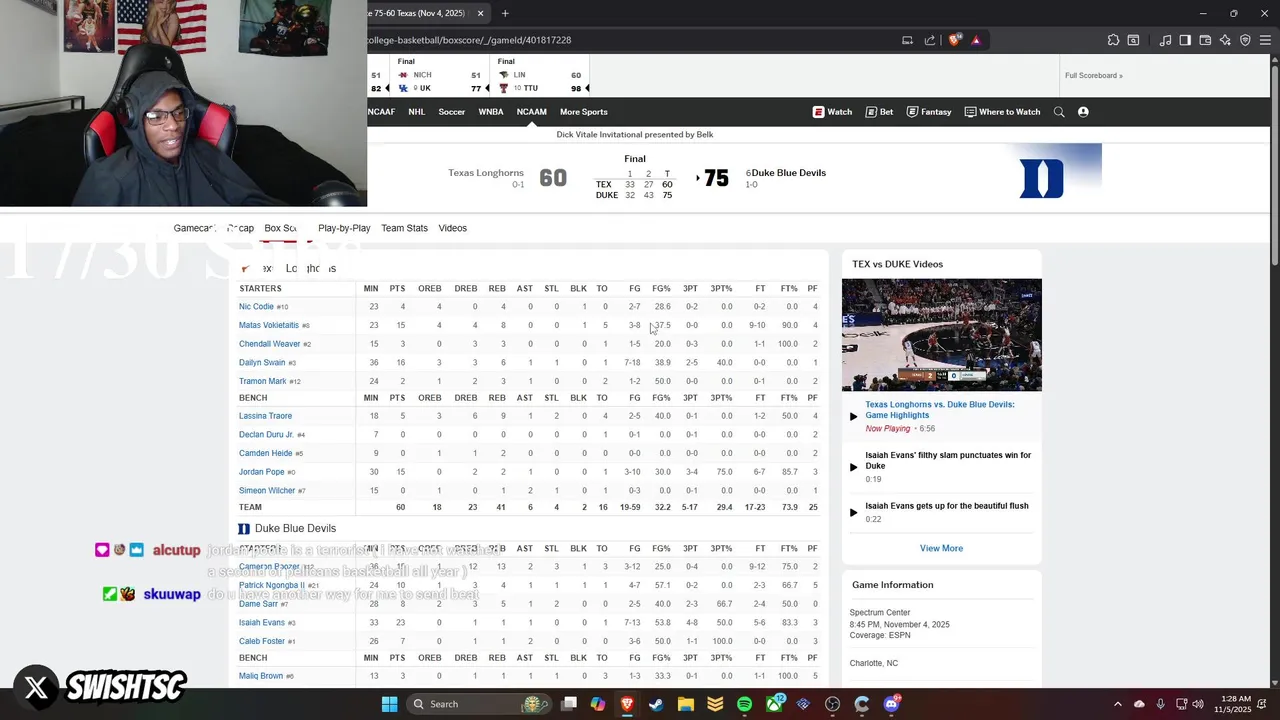Screen dimensions: 1280x720
Task: Open the browser hamburger menu
Action: pyautogui.click(x=1265, y=40)
